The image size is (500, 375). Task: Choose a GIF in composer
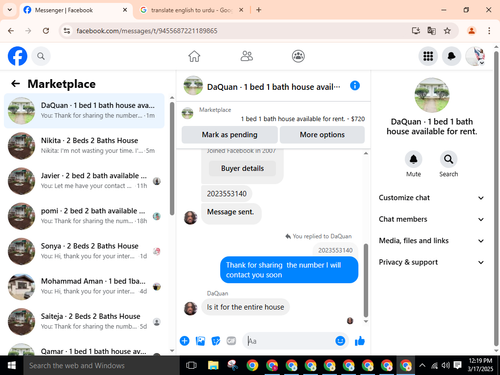[231, 341]
